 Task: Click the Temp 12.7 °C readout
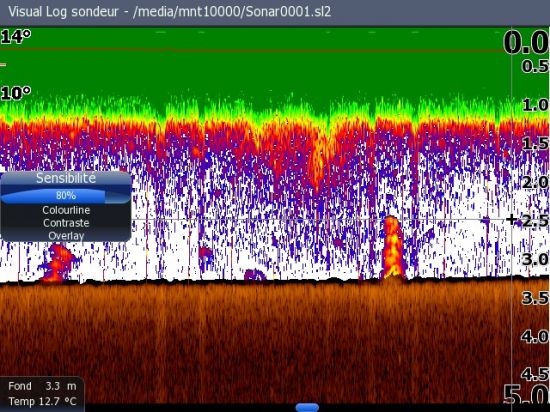[42, 401]
